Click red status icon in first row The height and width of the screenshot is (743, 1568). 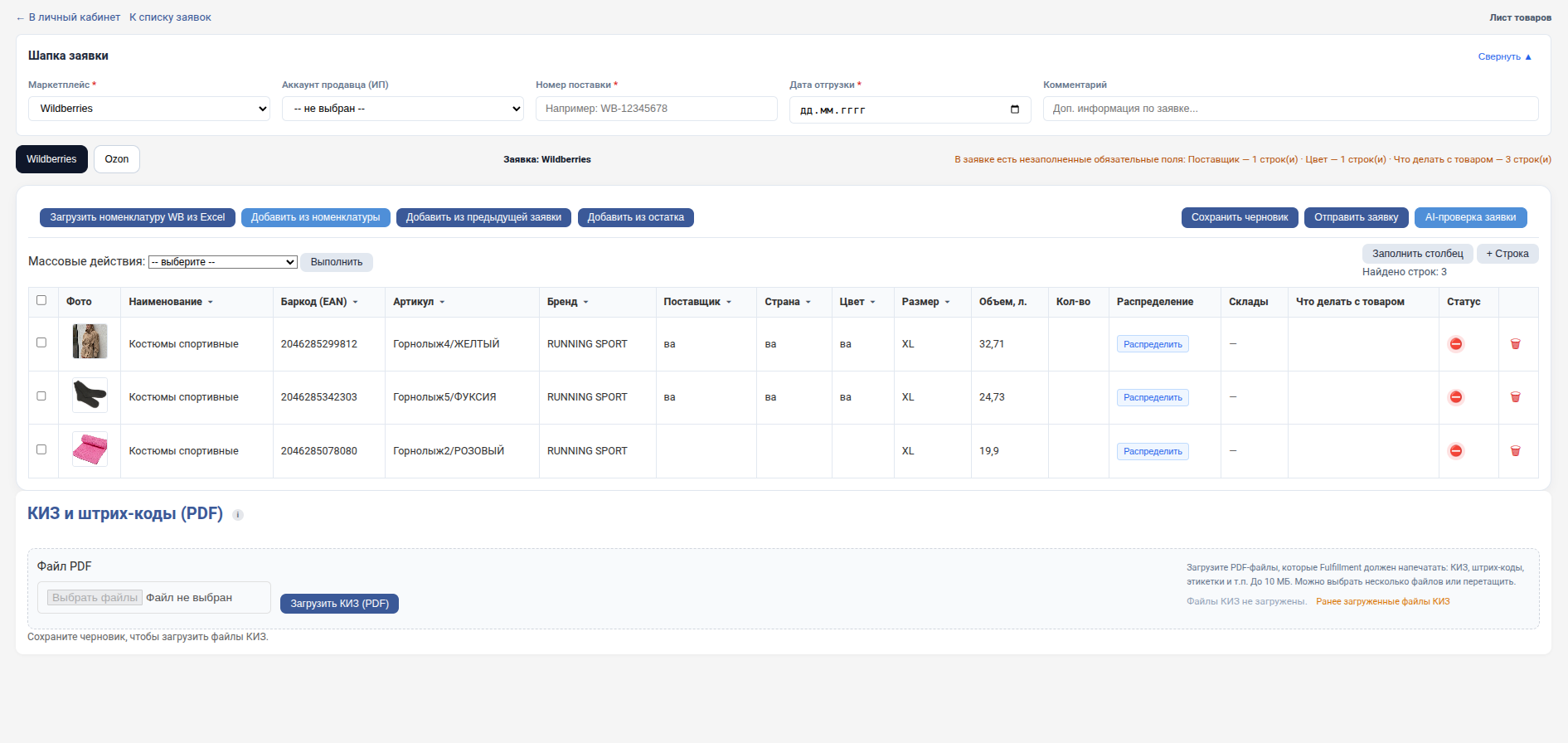pos(1455,344)
